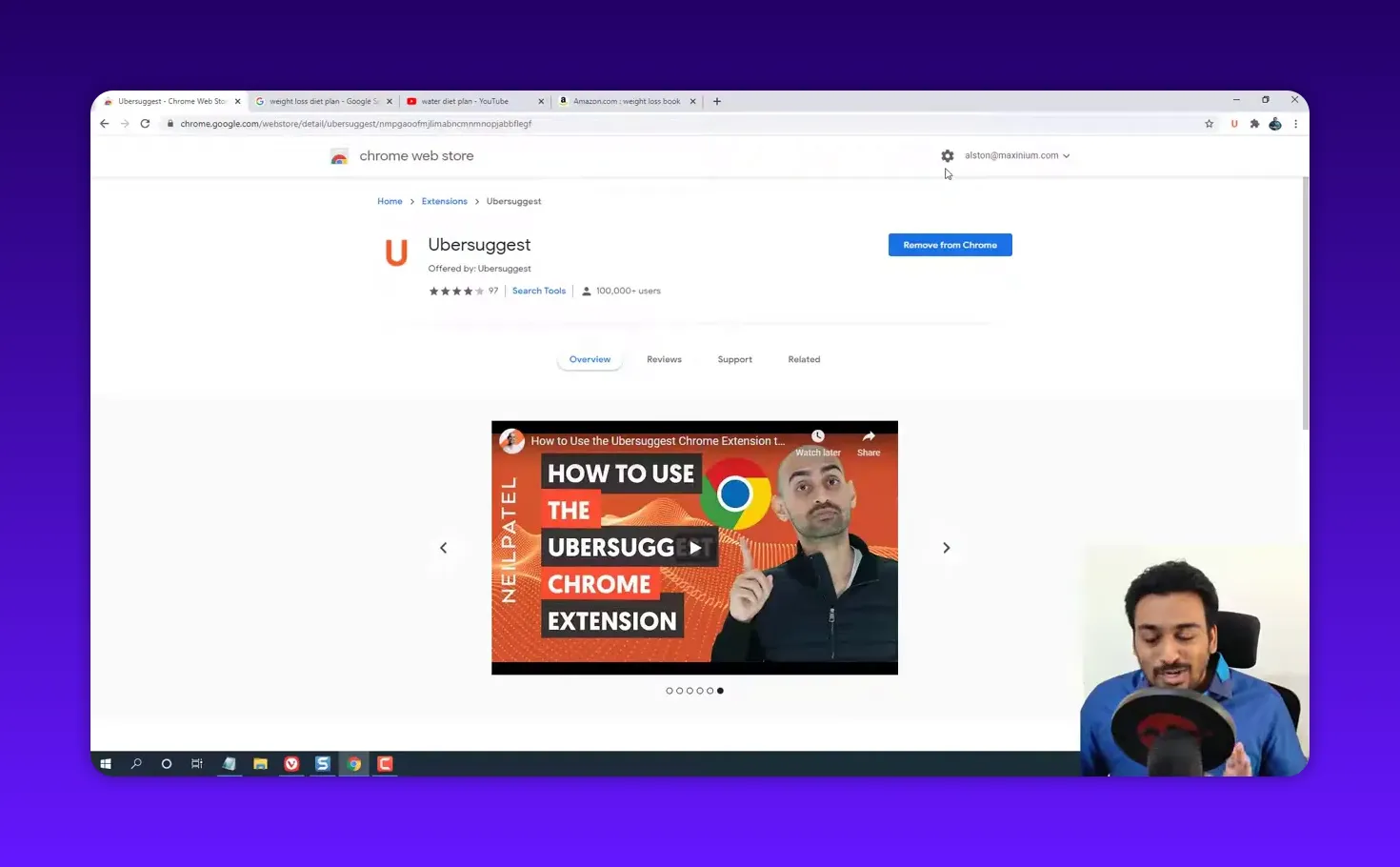The height and width of the screenshot is (867, 1400).
Task: Select the last carousel dot indicator
Action: (720, 691)
